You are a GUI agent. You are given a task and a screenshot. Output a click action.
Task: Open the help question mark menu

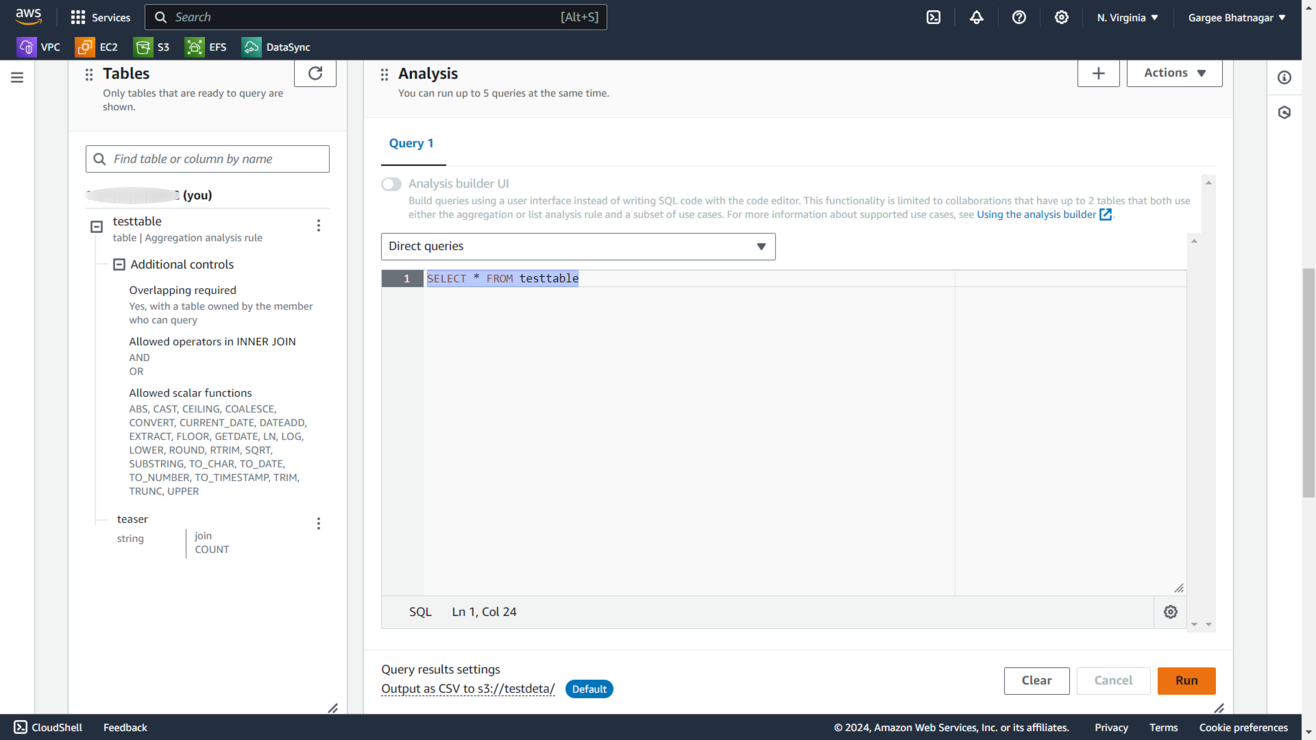point(1019,17)
